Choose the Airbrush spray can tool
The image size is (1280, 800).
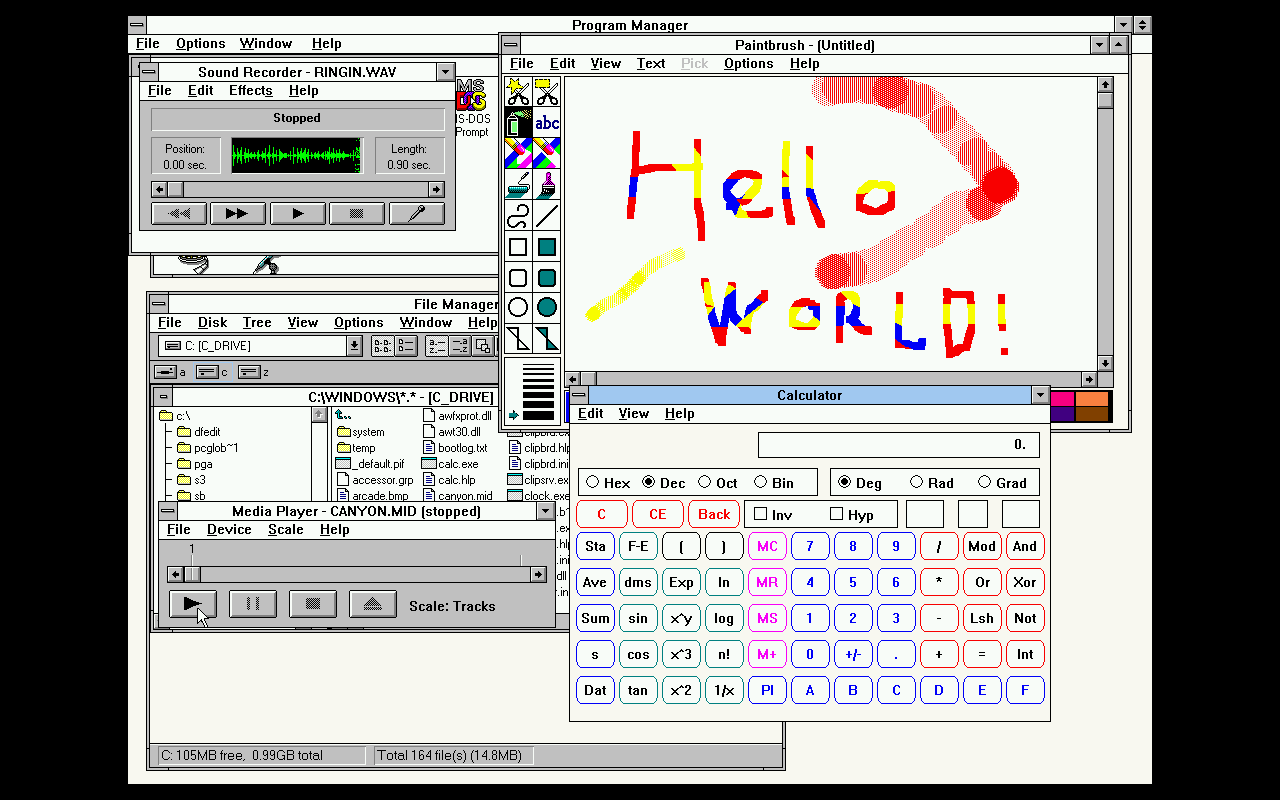tap(518, 123)
